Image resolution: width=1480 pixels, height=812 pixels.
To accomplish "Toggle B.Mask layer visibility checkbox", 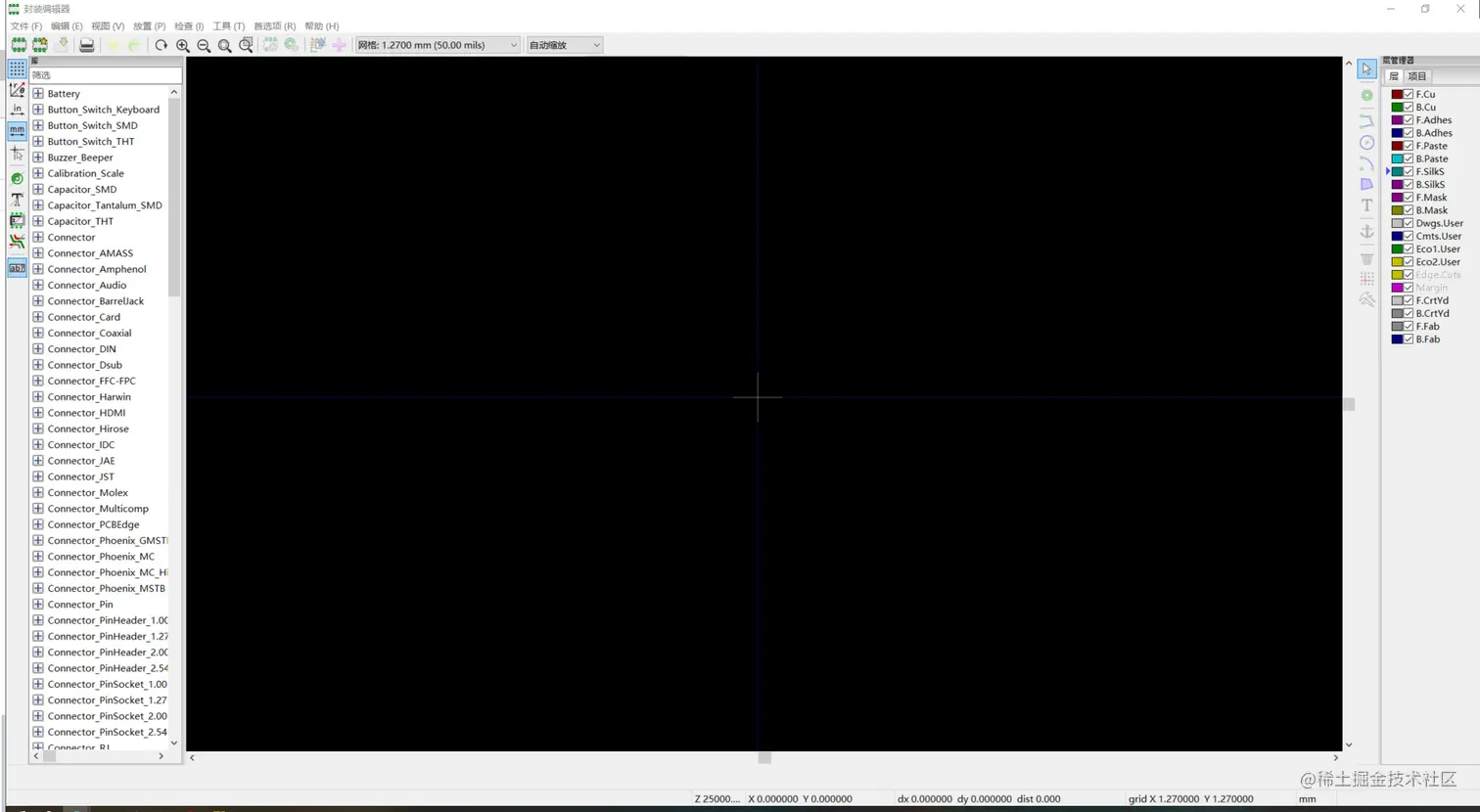I will tap(1409, 210).
